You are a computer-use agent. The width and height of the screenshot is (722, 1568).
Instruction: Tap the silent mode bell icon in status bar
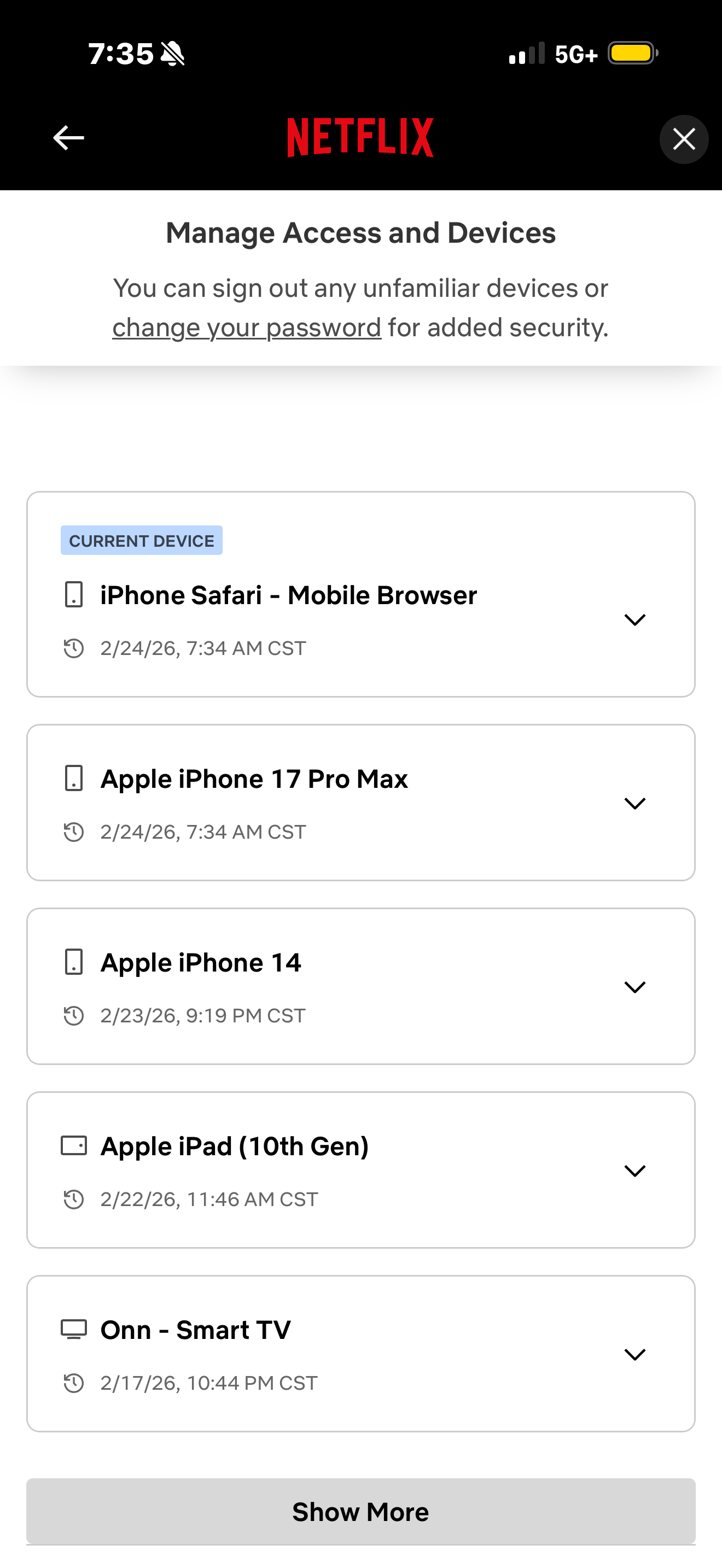[173, 54]
